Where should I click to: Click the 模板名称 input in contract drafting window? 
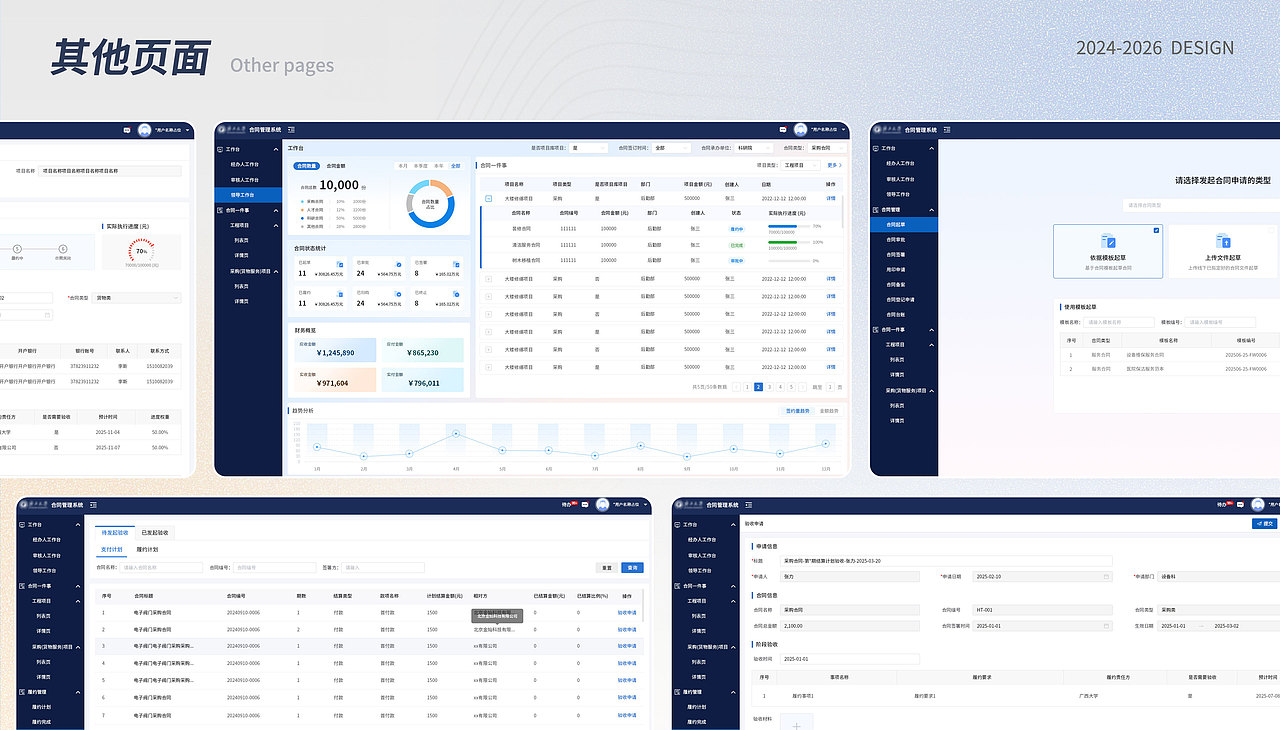(x=1117, y=322)
